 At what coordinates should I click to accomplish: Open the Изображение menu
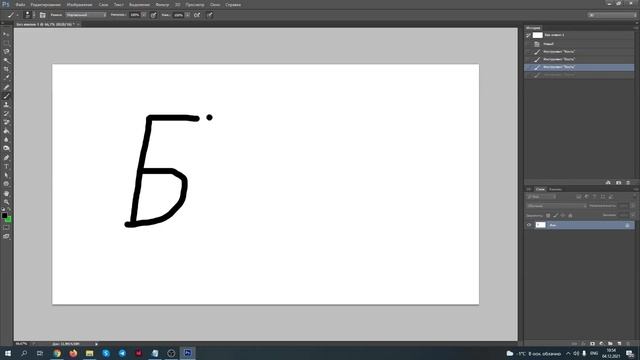[x=79, y=4]
